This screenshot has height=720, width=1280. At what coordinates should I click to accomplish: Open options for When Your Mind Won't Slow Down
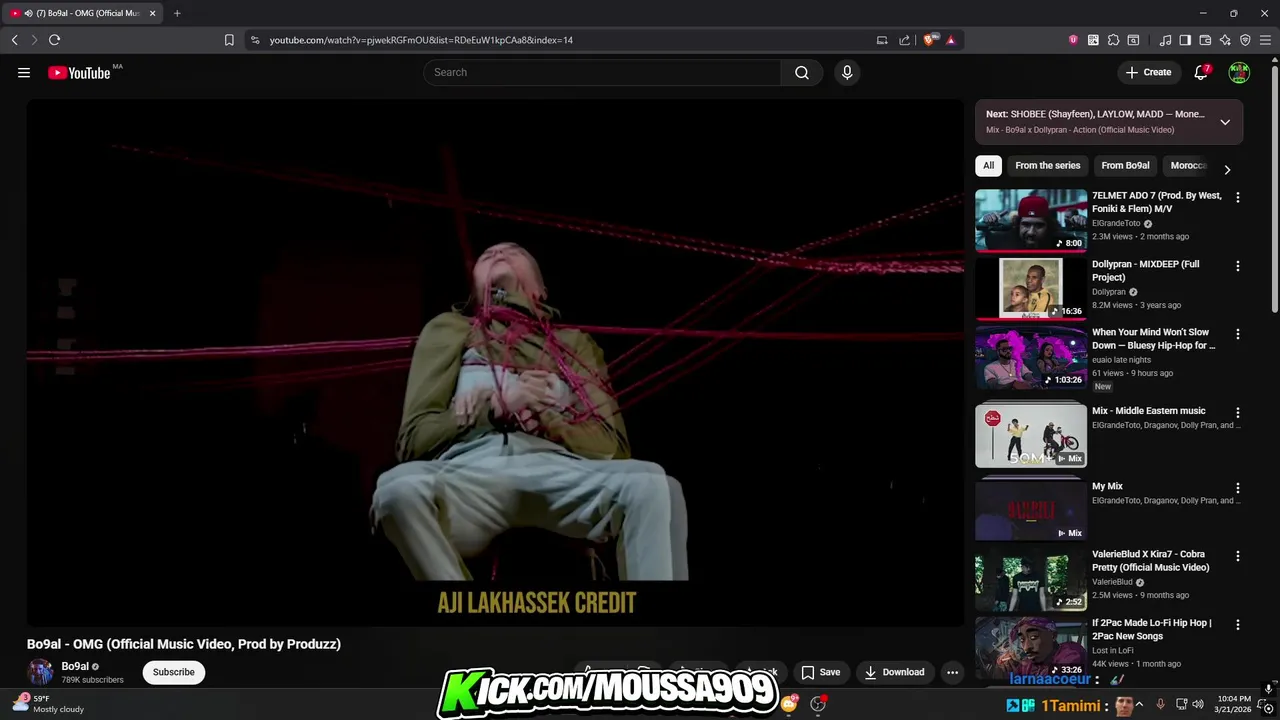(1238, 335)
